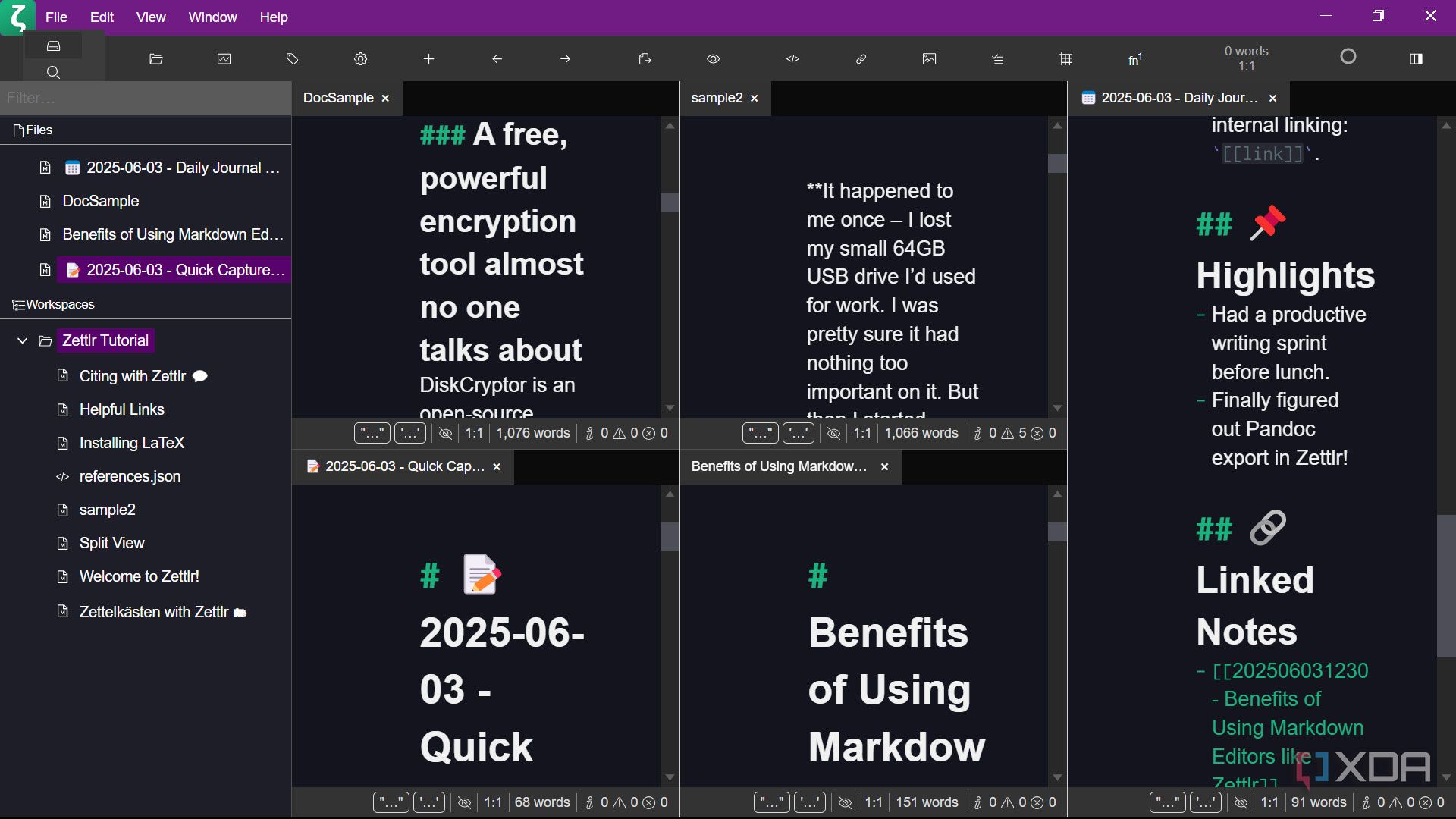Create new file with plus icon
This screenshot has height=819, width=1456.
(x=429, y=59)
